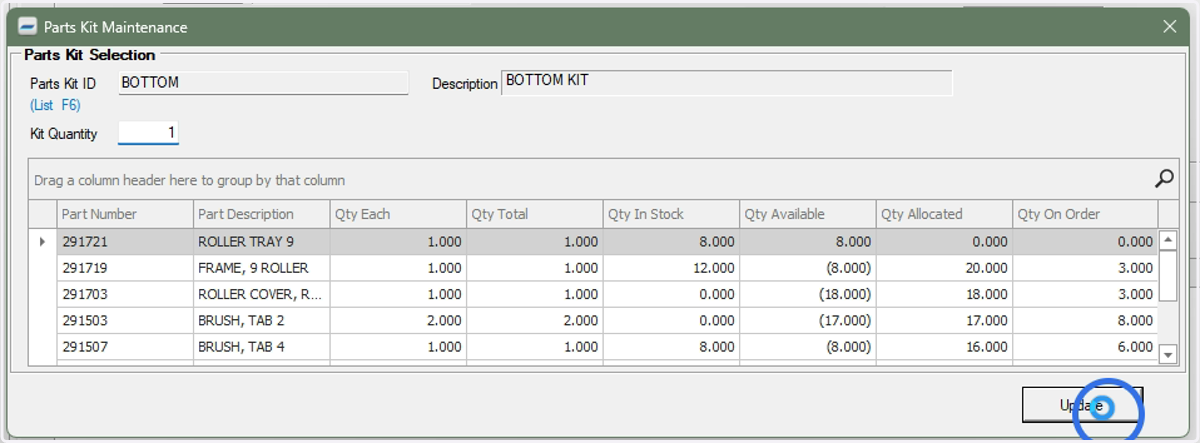Select the row indicator arrow for 291721
Viewport: 1200px width, 443px height.
coord(42,242)
